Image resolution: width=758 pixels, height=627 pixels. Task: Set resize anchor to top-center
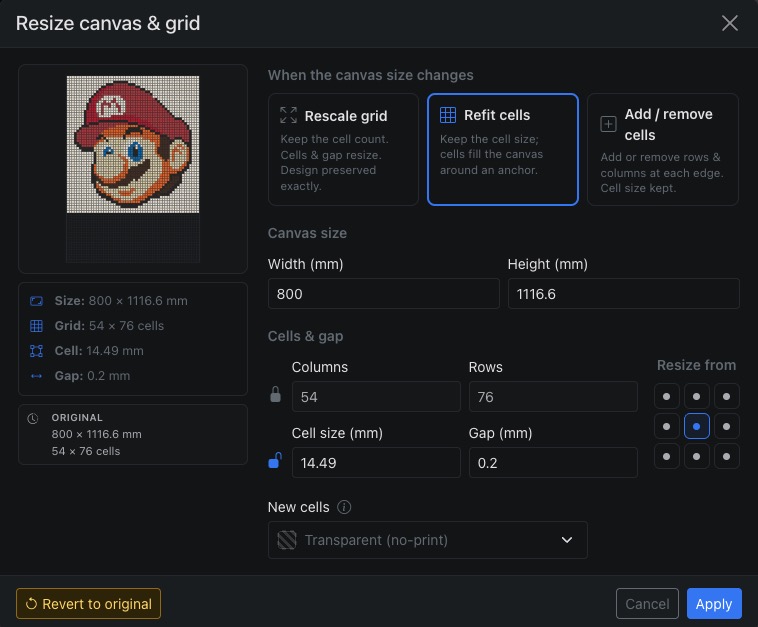point(697,396)
